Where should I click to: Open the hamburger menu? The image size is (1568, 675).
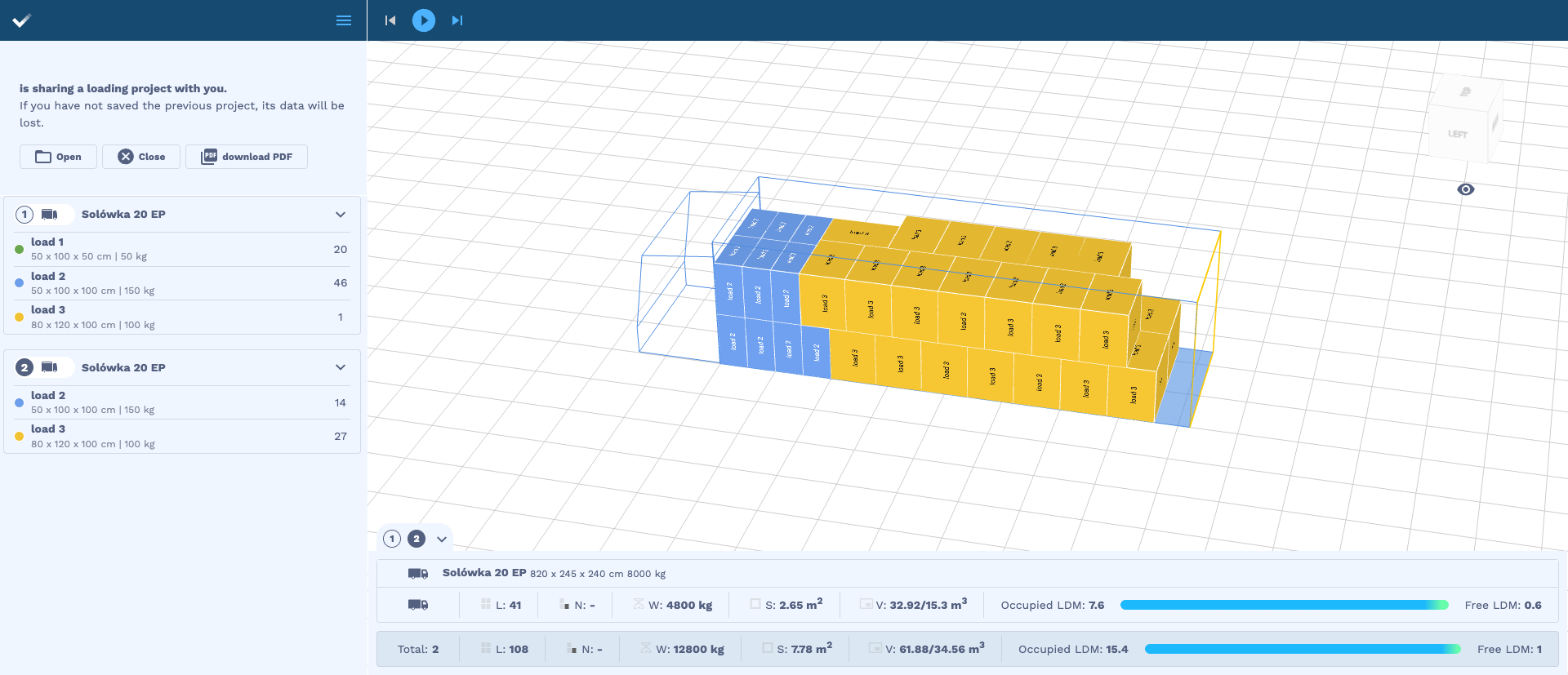pyautogui.click(x=344, y=20)
